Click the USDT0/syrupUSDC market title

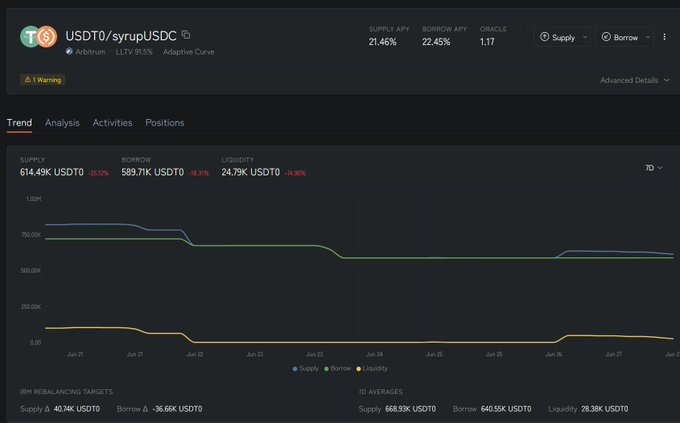121,36
